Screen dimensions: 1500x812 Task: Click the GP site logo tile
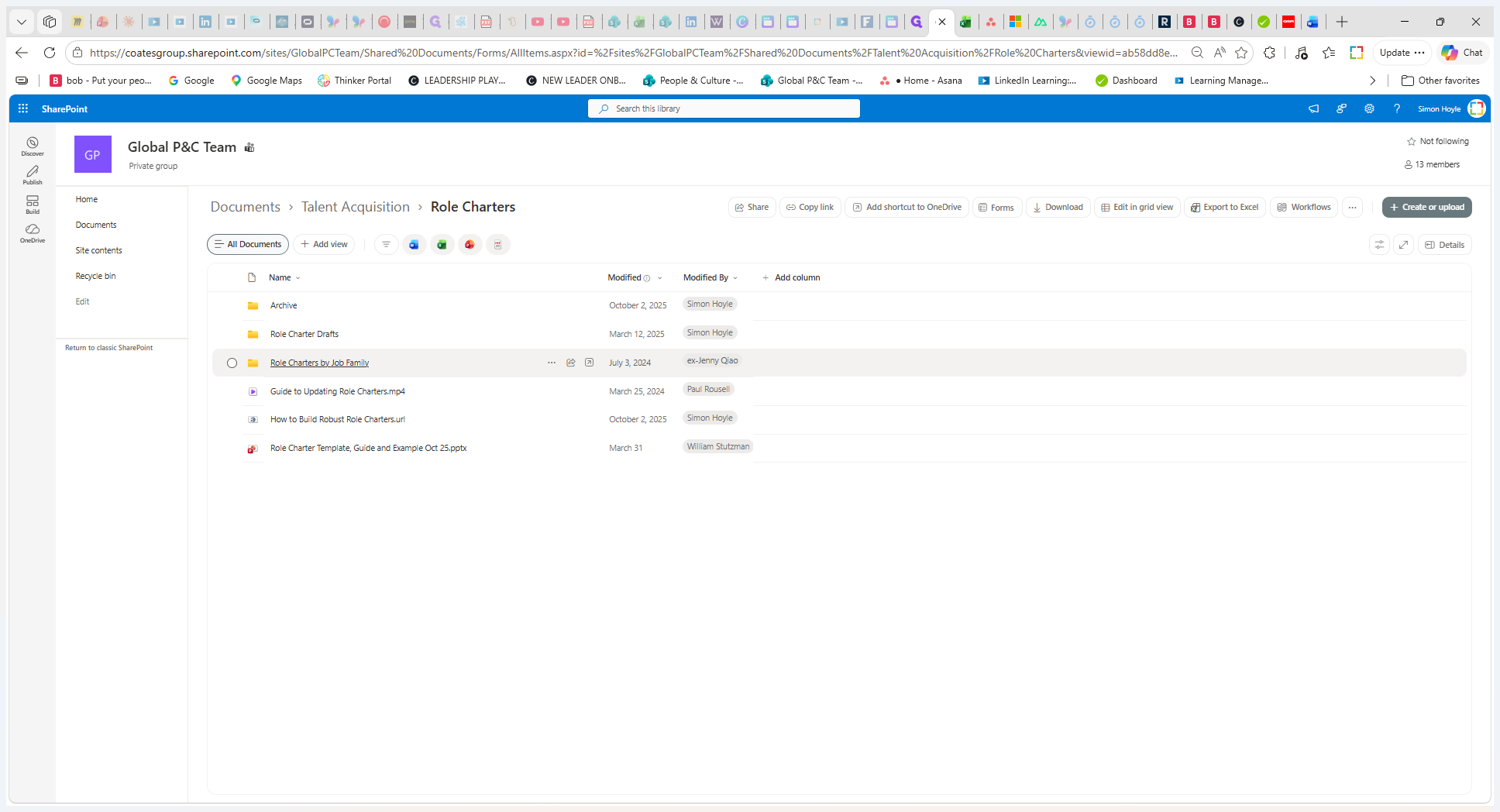pos(93,154)
